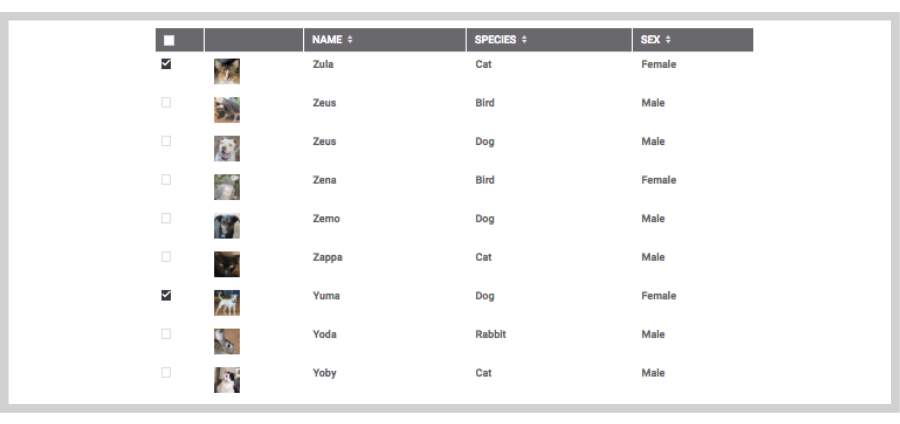Open Zena's bird photo thumbnail
This screenshot has height=424, width=900.
coord(227,187)
